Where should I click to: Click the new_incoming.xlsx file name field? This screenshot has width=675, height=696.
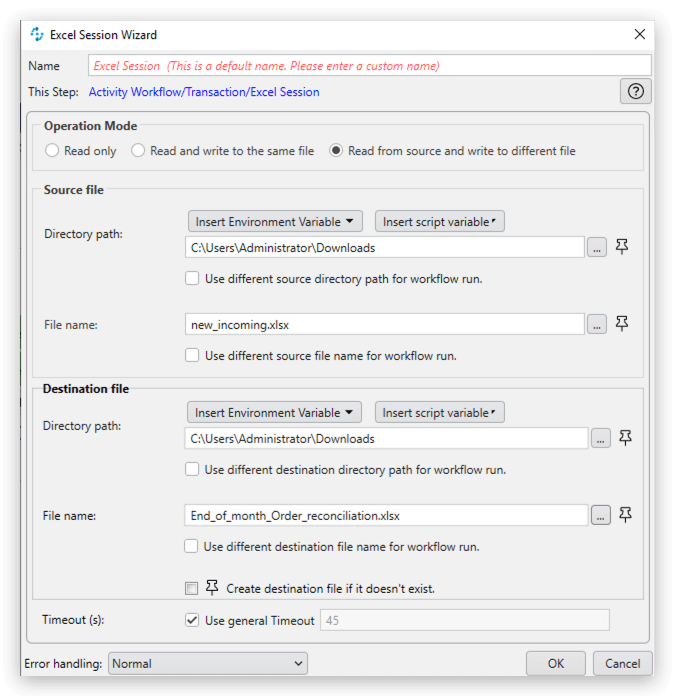385,324
